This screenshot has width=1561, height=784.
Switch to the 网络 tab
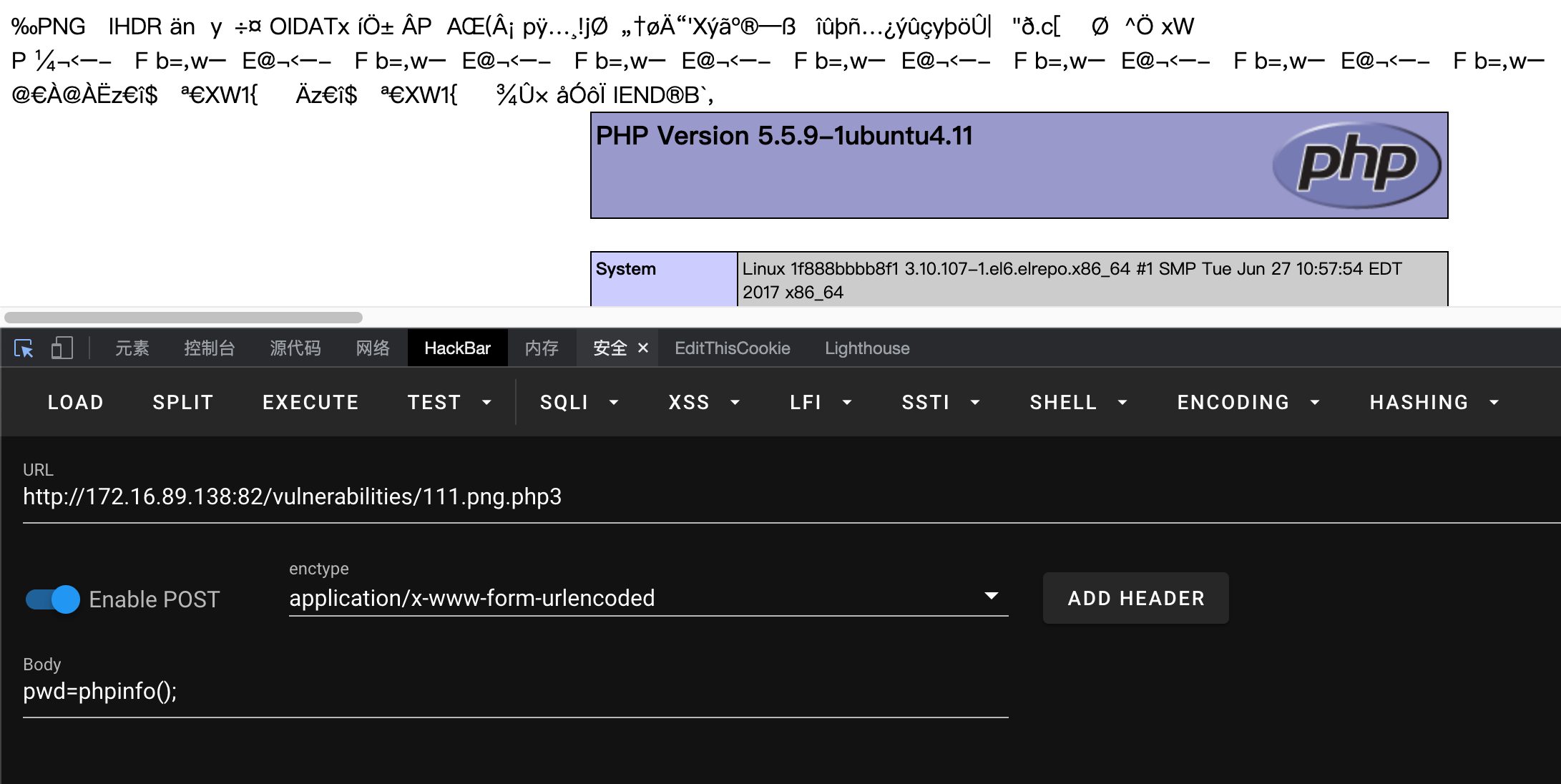373,348
